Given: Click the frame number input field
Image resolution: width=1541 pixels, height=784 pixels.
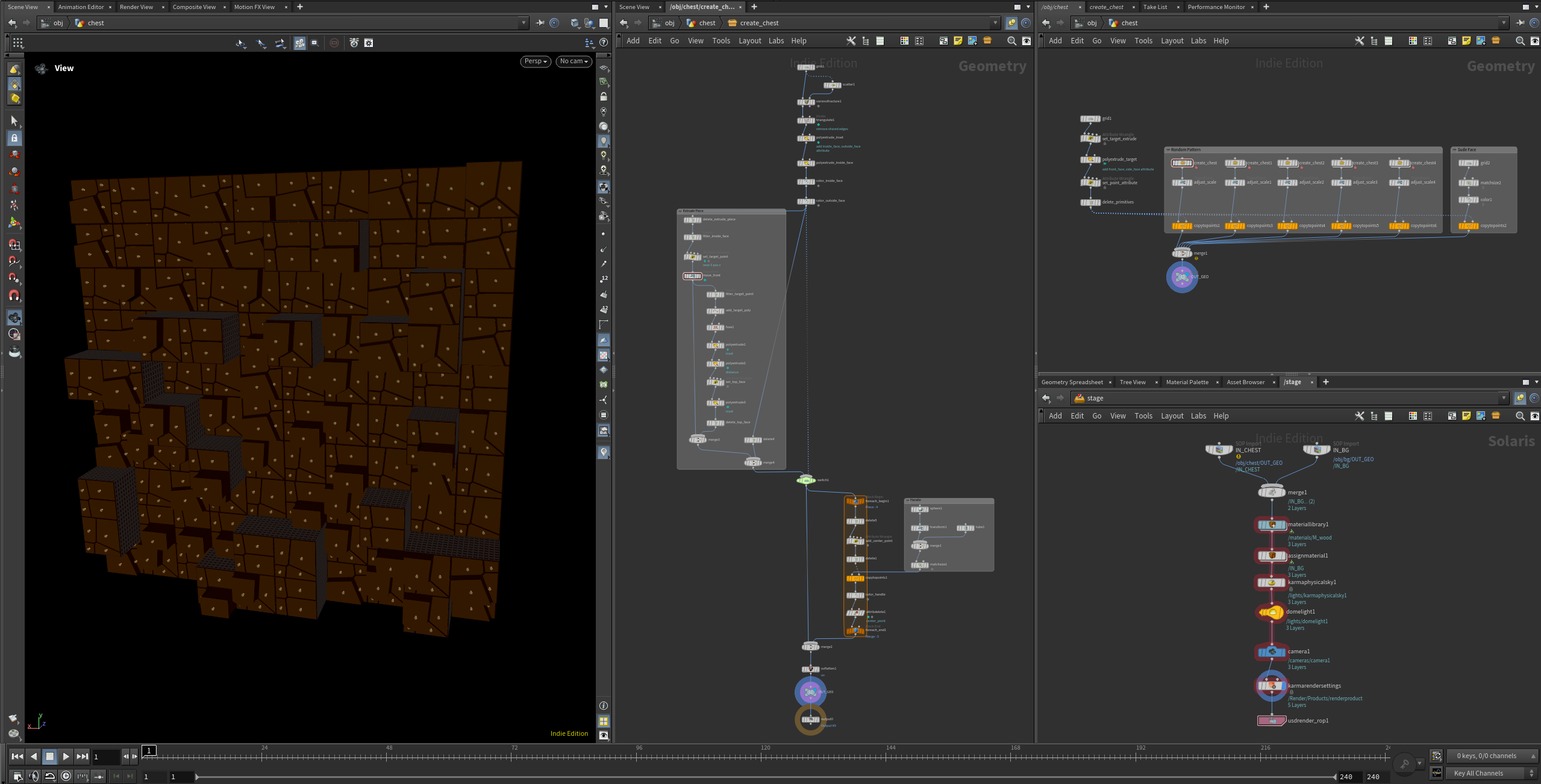Looking at the screenshot, I should (x=106, y=756).
